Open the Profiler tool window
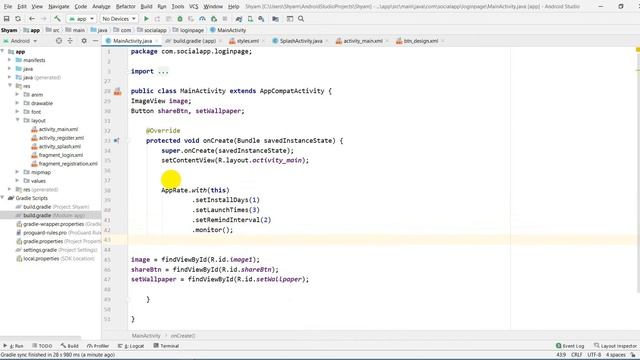This screenshot has height=360, width=640. coord(98,346)
